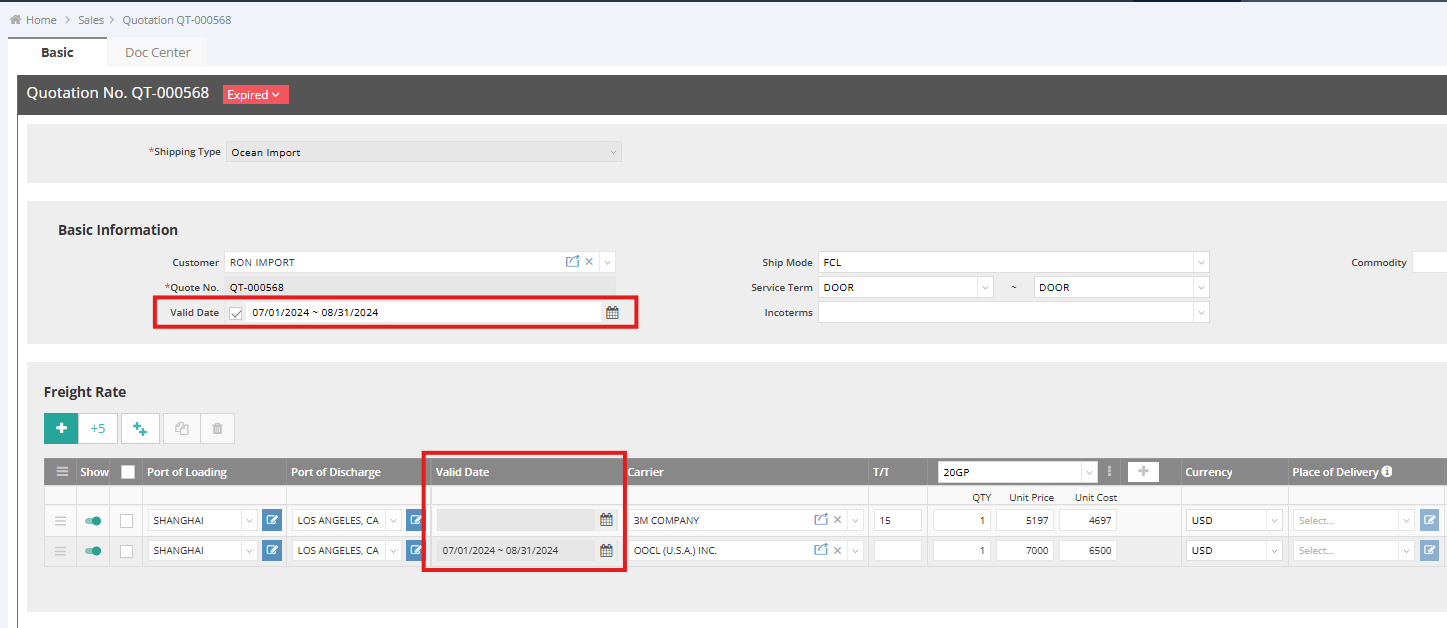Tick the checkbox on the OOCL freight row
The image size is (1447, 628).
pyautogui.click(x=126, y=550)
